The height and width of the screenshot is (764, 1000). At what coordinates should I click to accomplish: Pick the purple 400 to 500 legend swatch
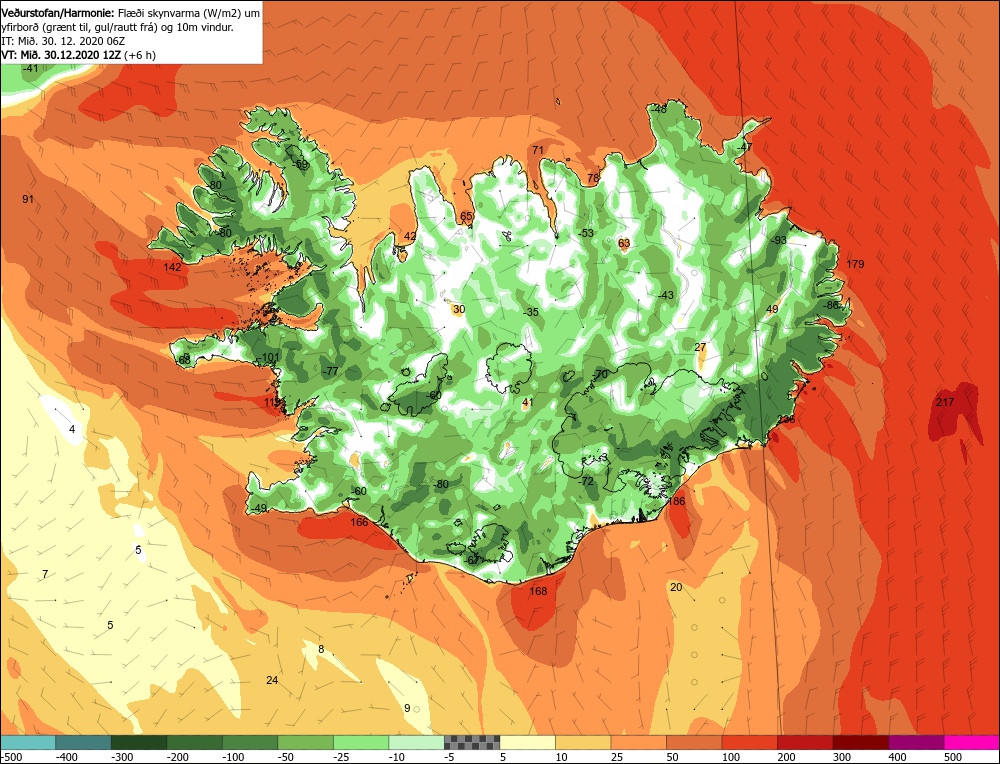pos(916,742)
